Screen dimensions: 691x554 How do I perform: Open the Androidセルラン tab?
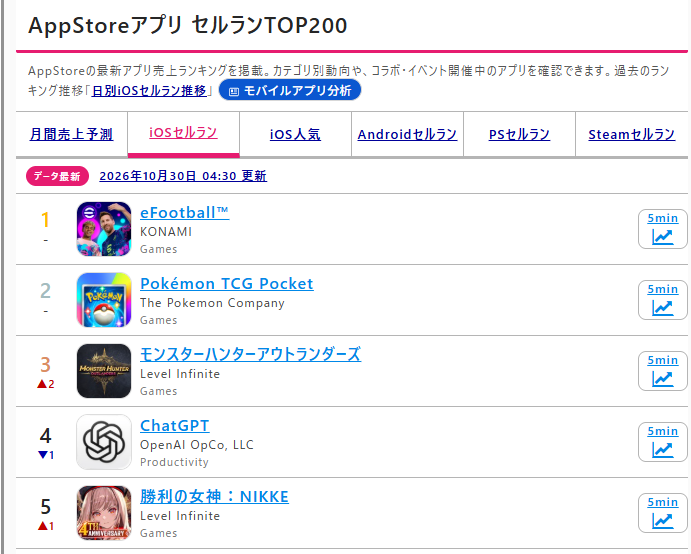point(407,134)
